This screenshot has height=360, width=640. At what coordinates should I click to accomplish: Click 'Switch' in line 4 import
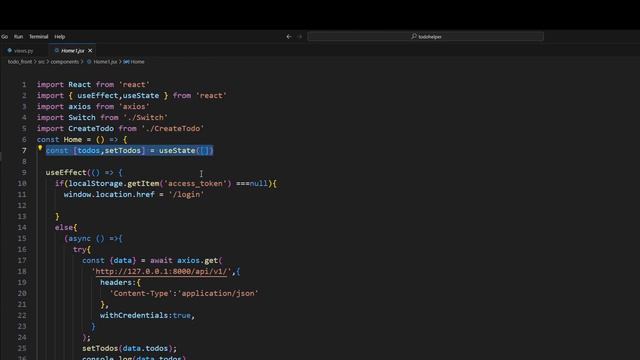(82, 118)
